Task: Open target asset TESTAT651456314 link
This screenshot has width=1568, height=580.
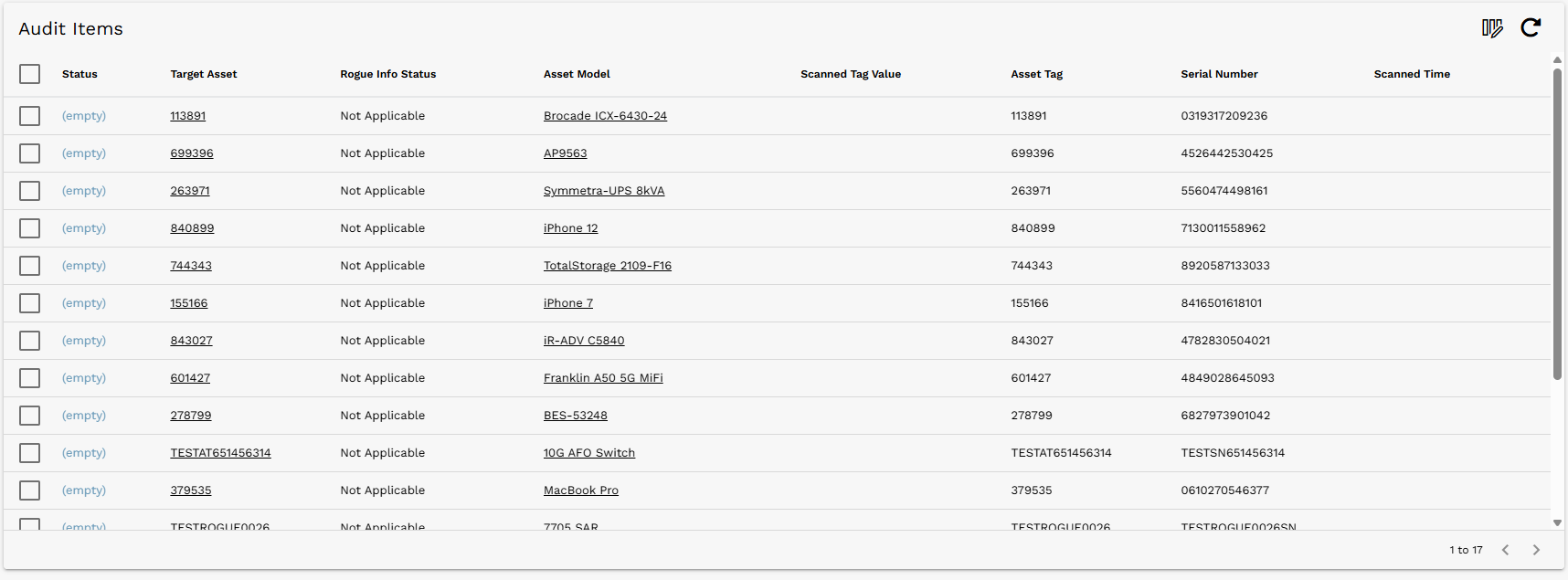Action: (x=220, y=453)
